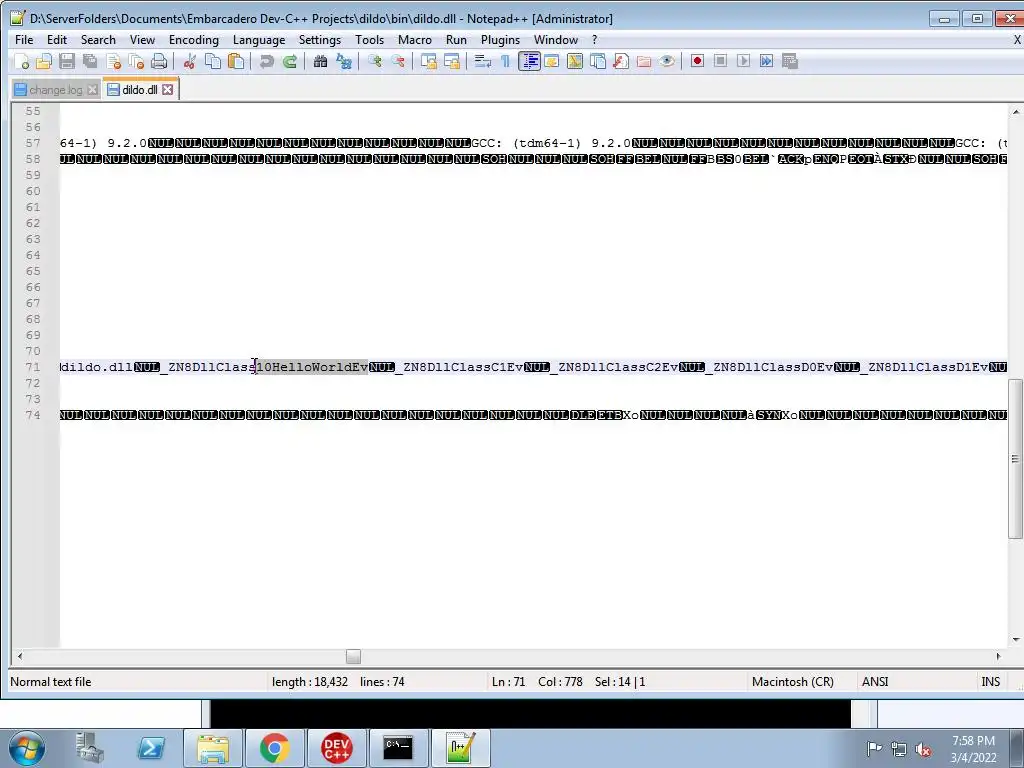
Task: Click the green Redo toolbar icon
Action: tap(289, 61)
